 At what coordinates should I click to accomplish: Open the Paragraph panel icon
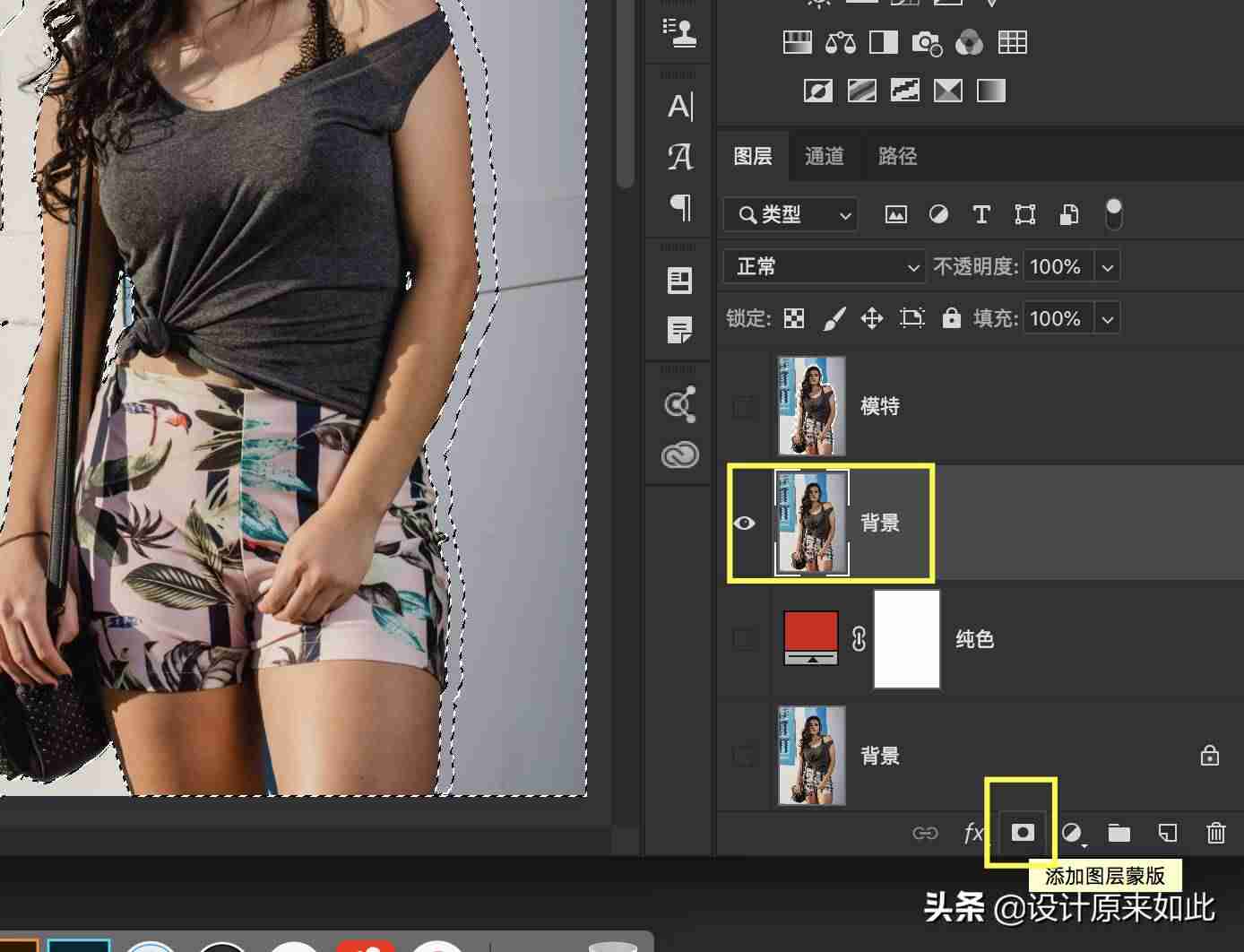pyautogui.click(x=680, y=207)
